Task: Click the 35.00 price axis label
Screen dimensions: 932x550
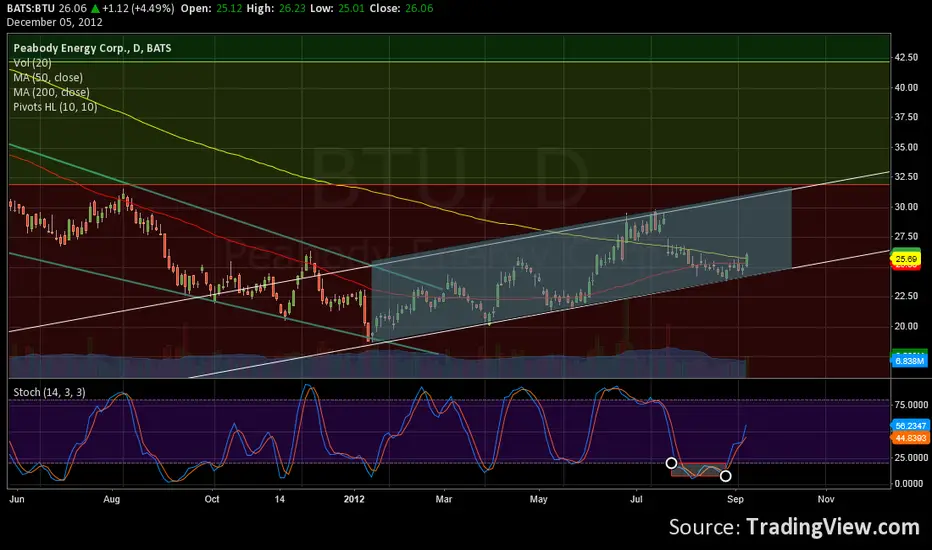Action: [x=906, y=147]
